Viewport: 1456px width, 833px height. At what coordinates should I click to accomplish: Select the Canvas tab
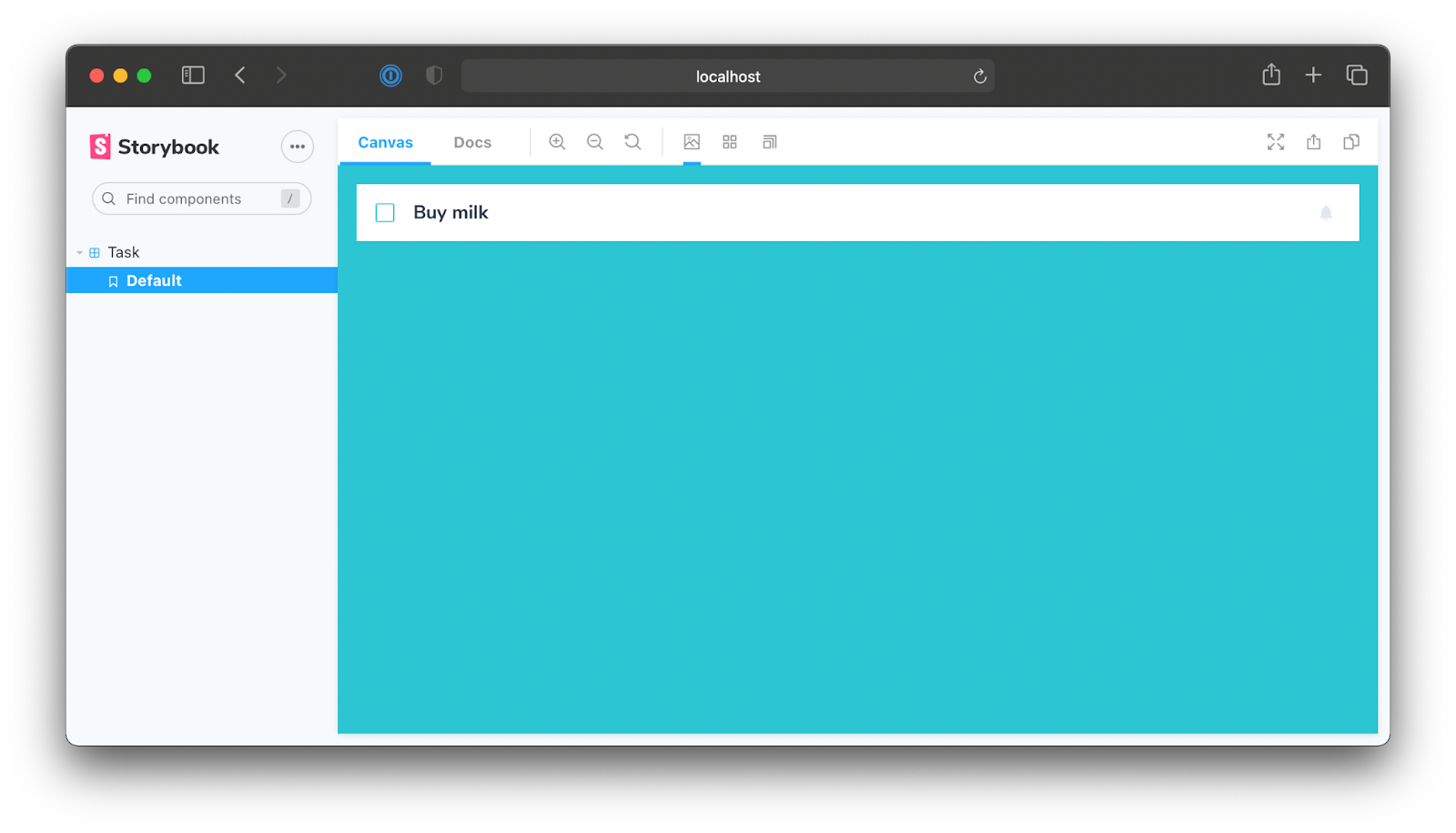385,143
